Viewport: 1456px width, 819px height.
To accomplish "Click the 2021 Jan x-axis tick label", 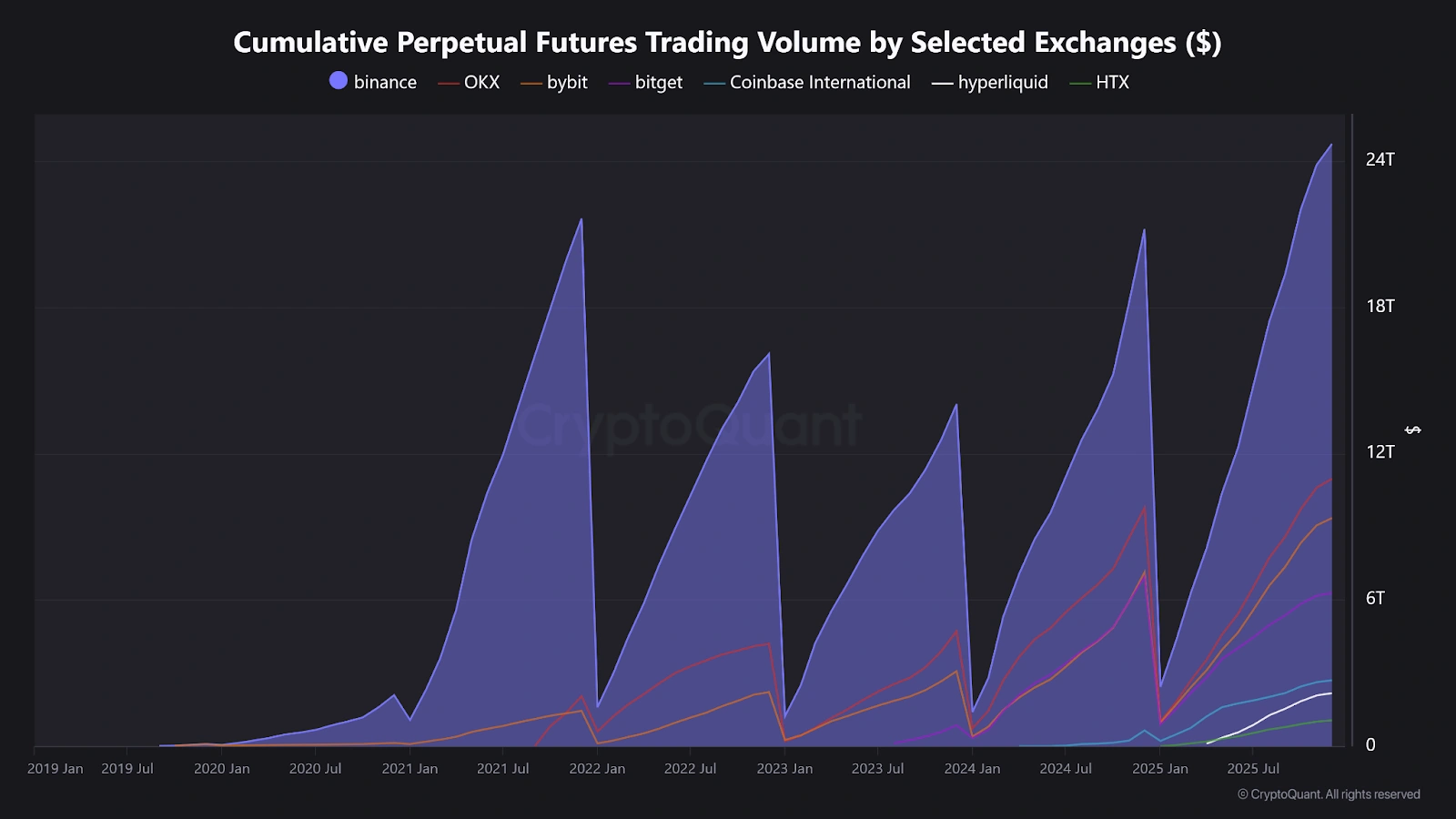I will 409,769.
